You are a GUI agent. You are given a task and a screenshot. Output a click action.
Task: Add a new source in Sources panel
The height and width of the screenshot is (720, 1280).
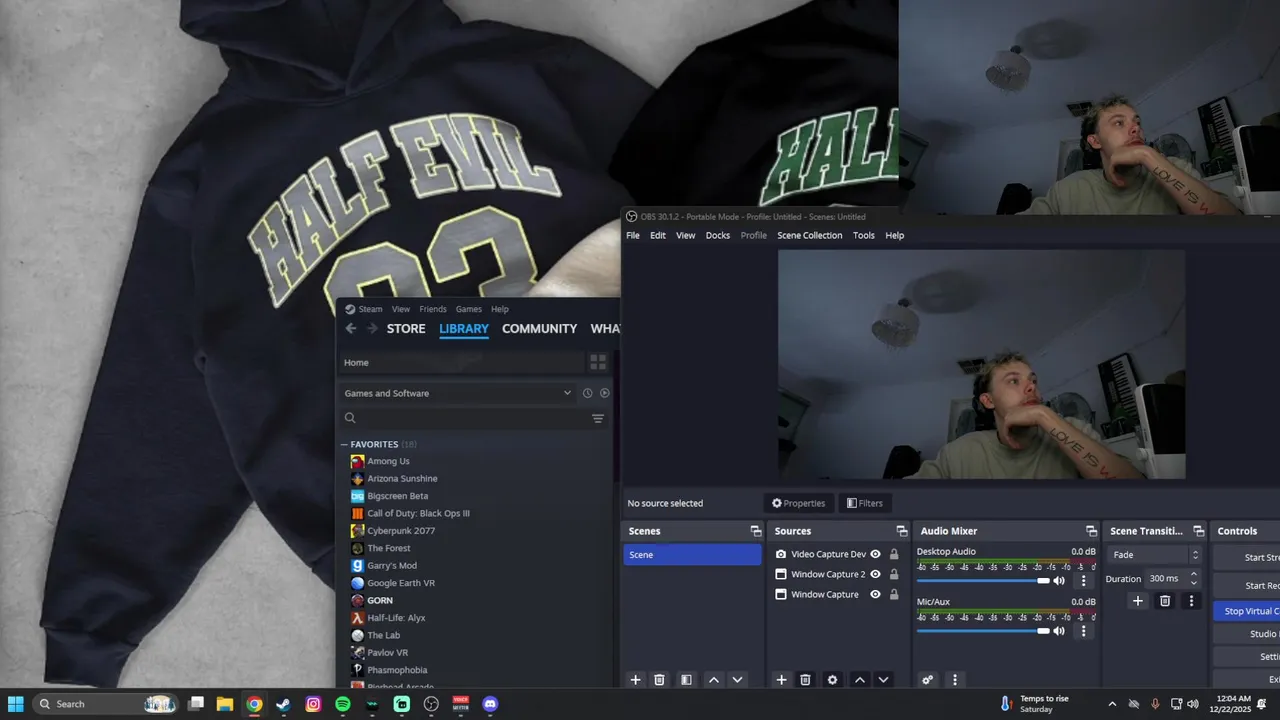tap(781, 680)
